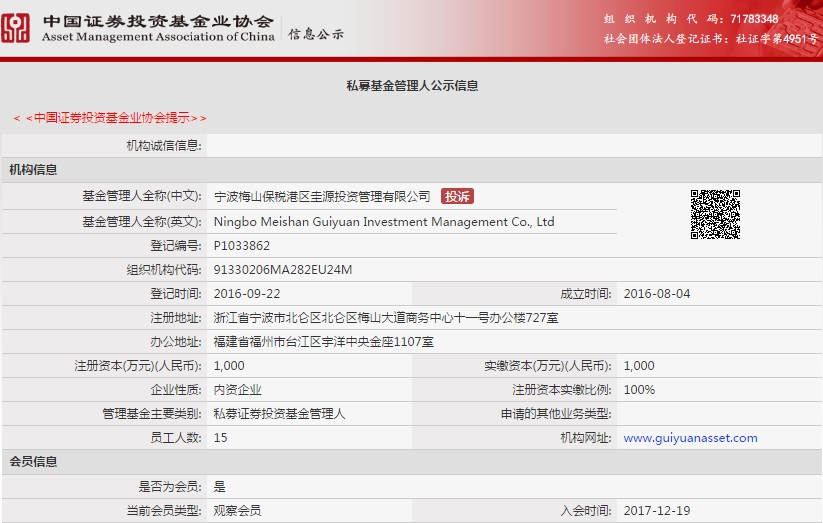Viewport: 823px width, 523px height.
Task: Click the red 投诉 complaint button
Action: click(457, 196)
